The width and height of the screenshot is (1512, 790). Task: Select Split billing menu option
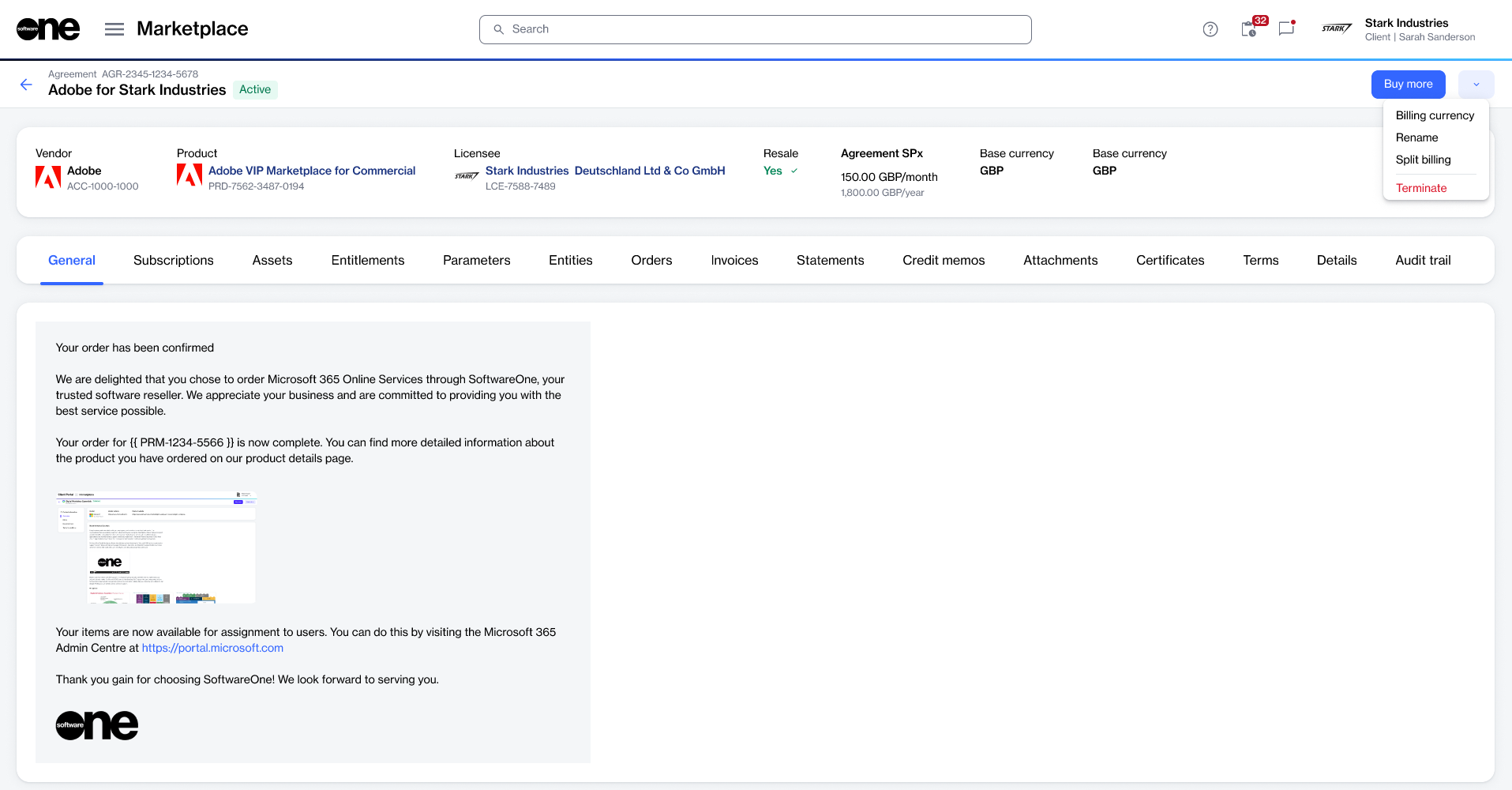1423,160
